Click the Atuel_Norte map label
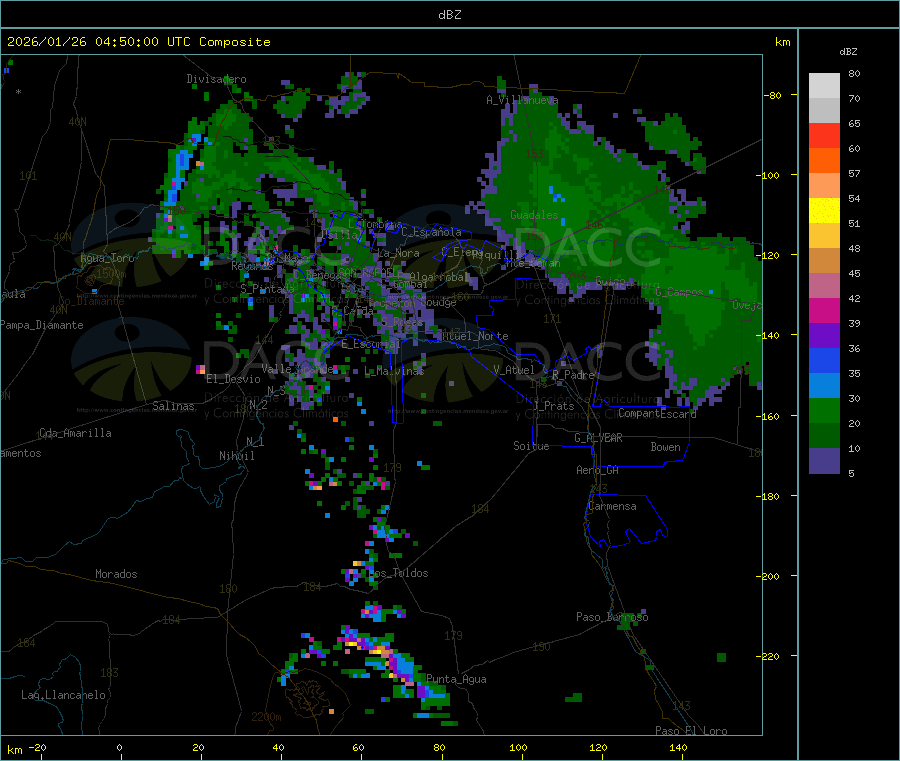Viewport: 900px width, 761px height. tap(475, 336)
